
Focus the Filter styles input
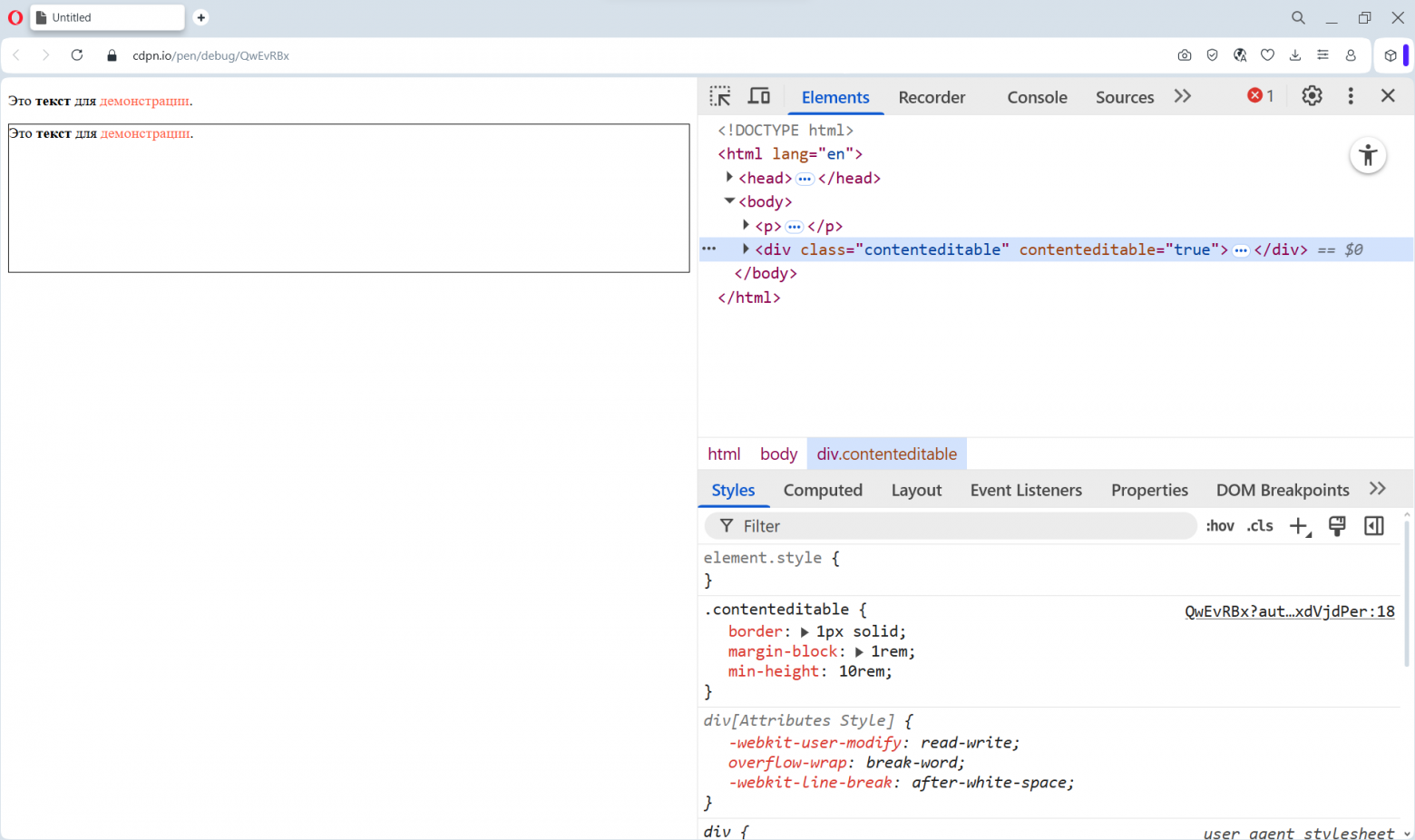pyautogui.click(x=951, y=526)
